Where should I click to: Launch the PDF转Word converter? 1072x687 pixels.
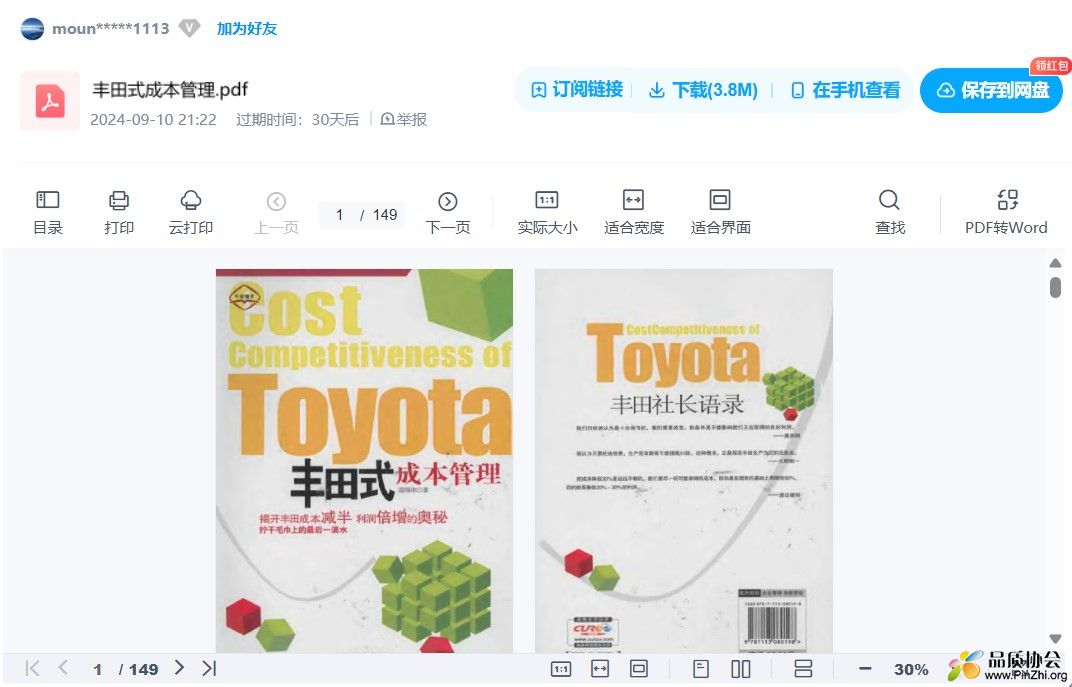pos(1006,213)
